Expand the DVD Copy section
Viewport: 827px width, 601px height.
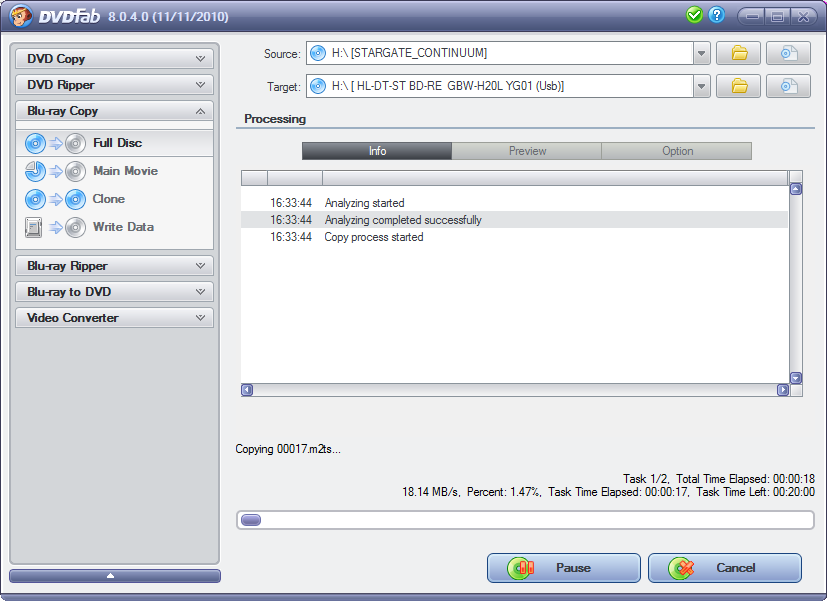pyautogui.click(x=114, y=59)
